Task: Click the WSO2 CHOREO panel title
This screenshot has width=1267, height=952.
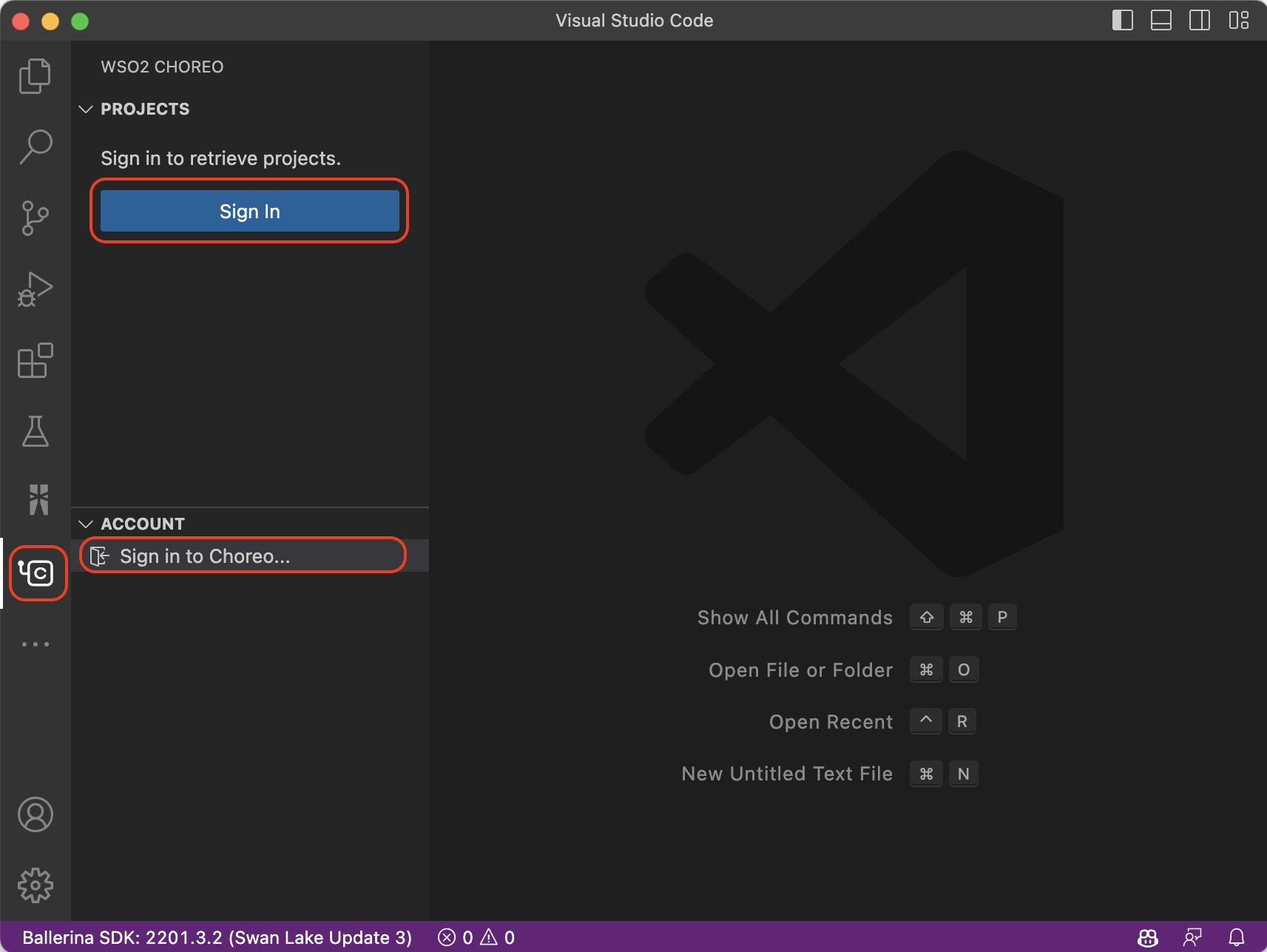Action: coord(162,67)
